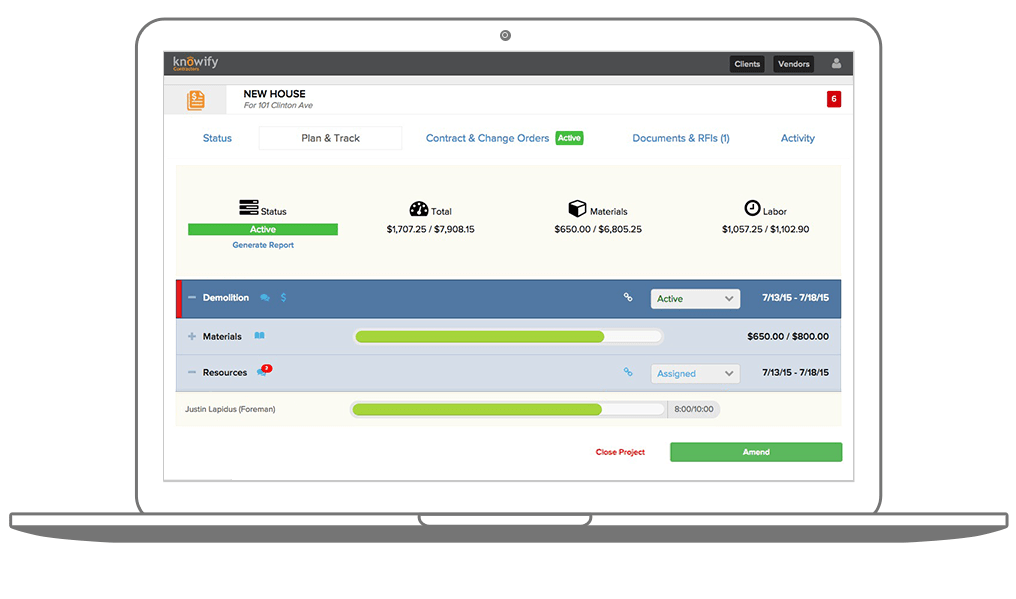Click the user profile icon in the top bar
The image size is (1016, 599).
836,63
